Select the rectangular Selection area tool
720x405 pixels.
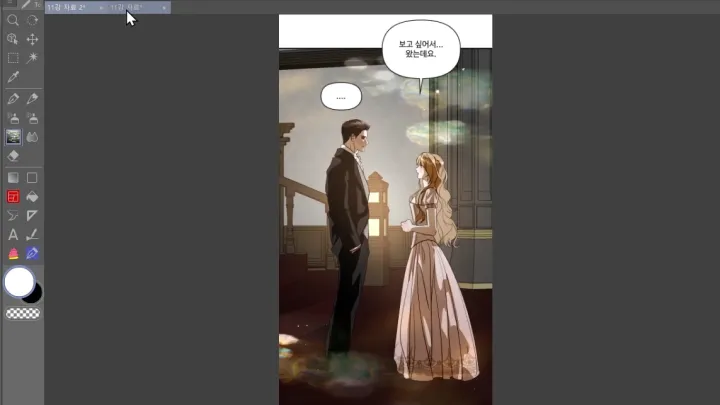(13, 58)
